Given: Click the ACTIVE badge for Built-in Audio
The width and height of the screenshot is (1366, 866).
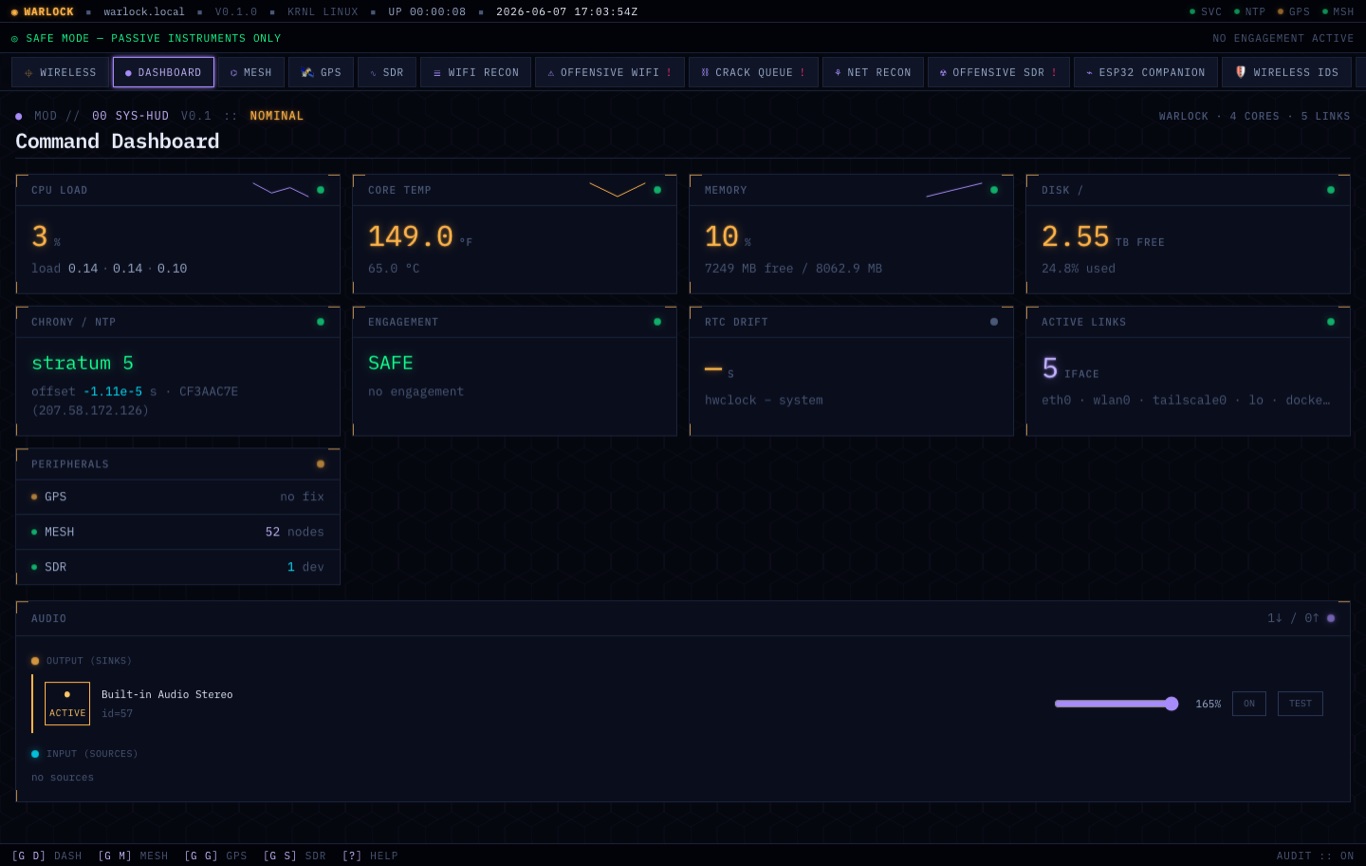Looking at the screenshot, I should (67, 704).
